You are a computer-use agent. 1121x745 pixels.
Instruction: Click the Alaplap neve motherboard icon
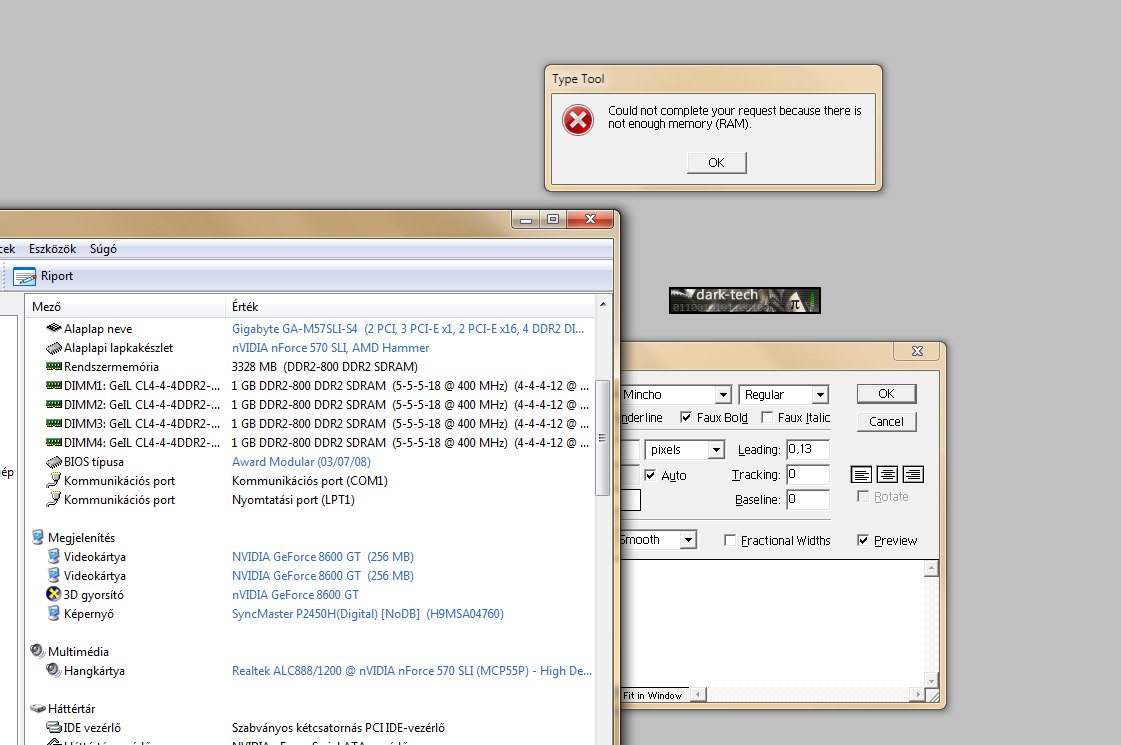(x=54, y=328)
